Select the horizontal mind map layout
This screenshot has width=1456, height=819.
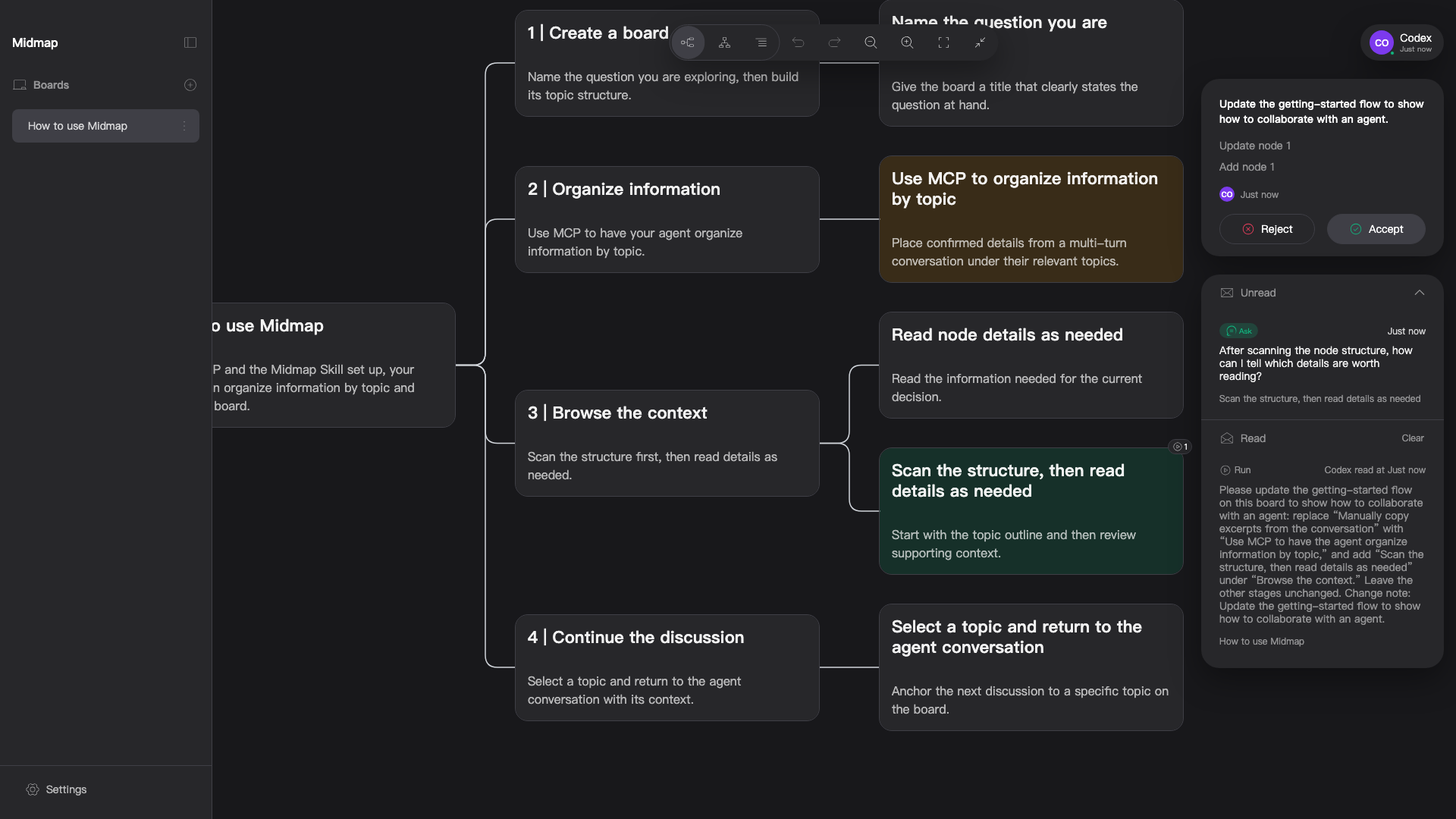tap(688, 42)
